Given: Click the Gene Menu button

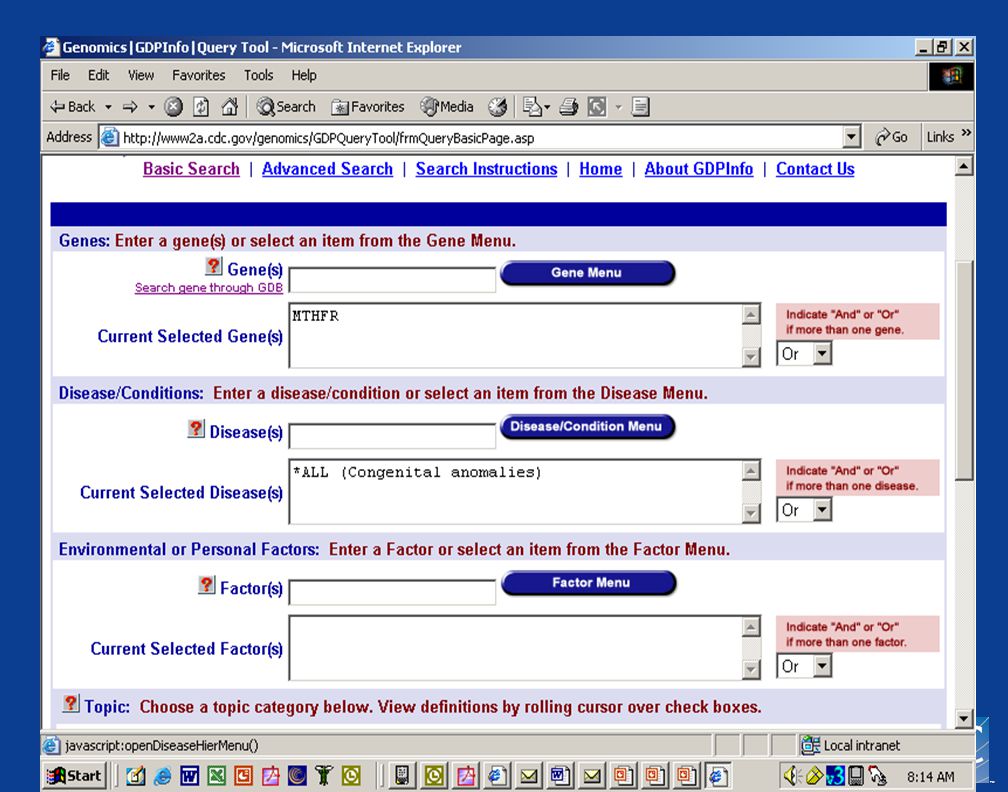Looking at the screenshot, I should (x=588, y=273).
